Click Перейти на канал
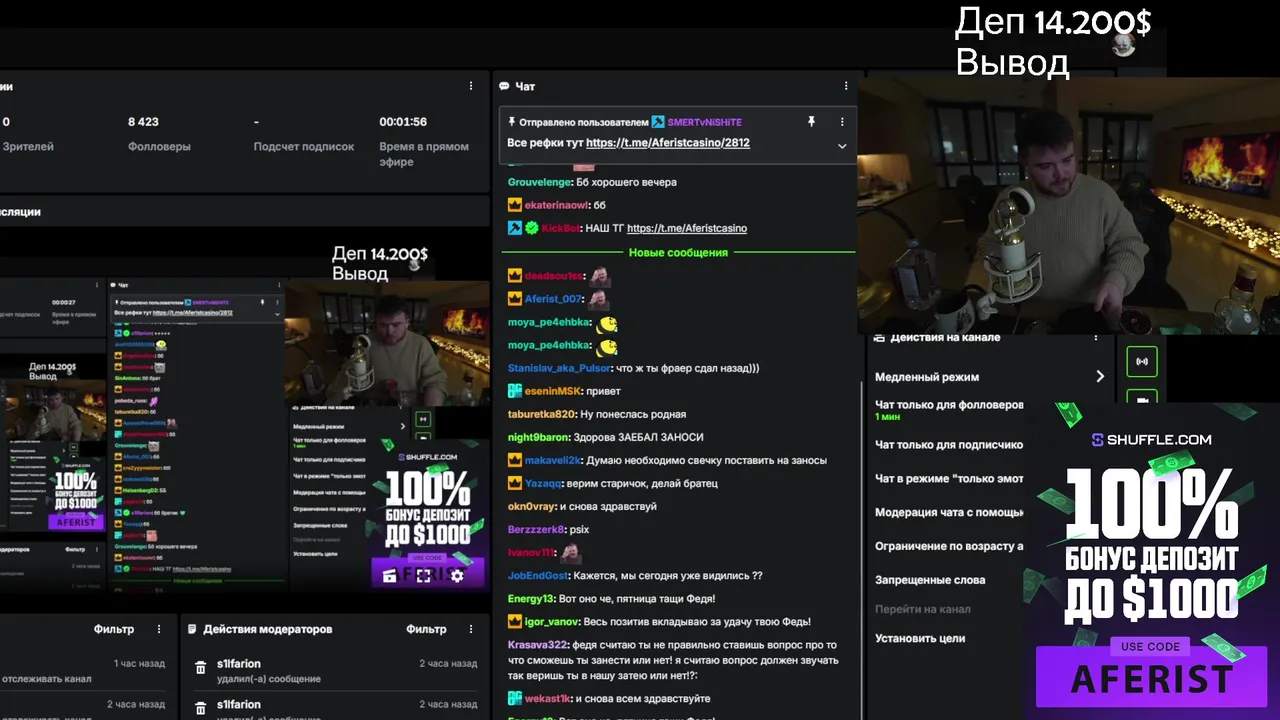Image resolution: width=1280 pixels, height=720 pixels. [x=922, y=609]
